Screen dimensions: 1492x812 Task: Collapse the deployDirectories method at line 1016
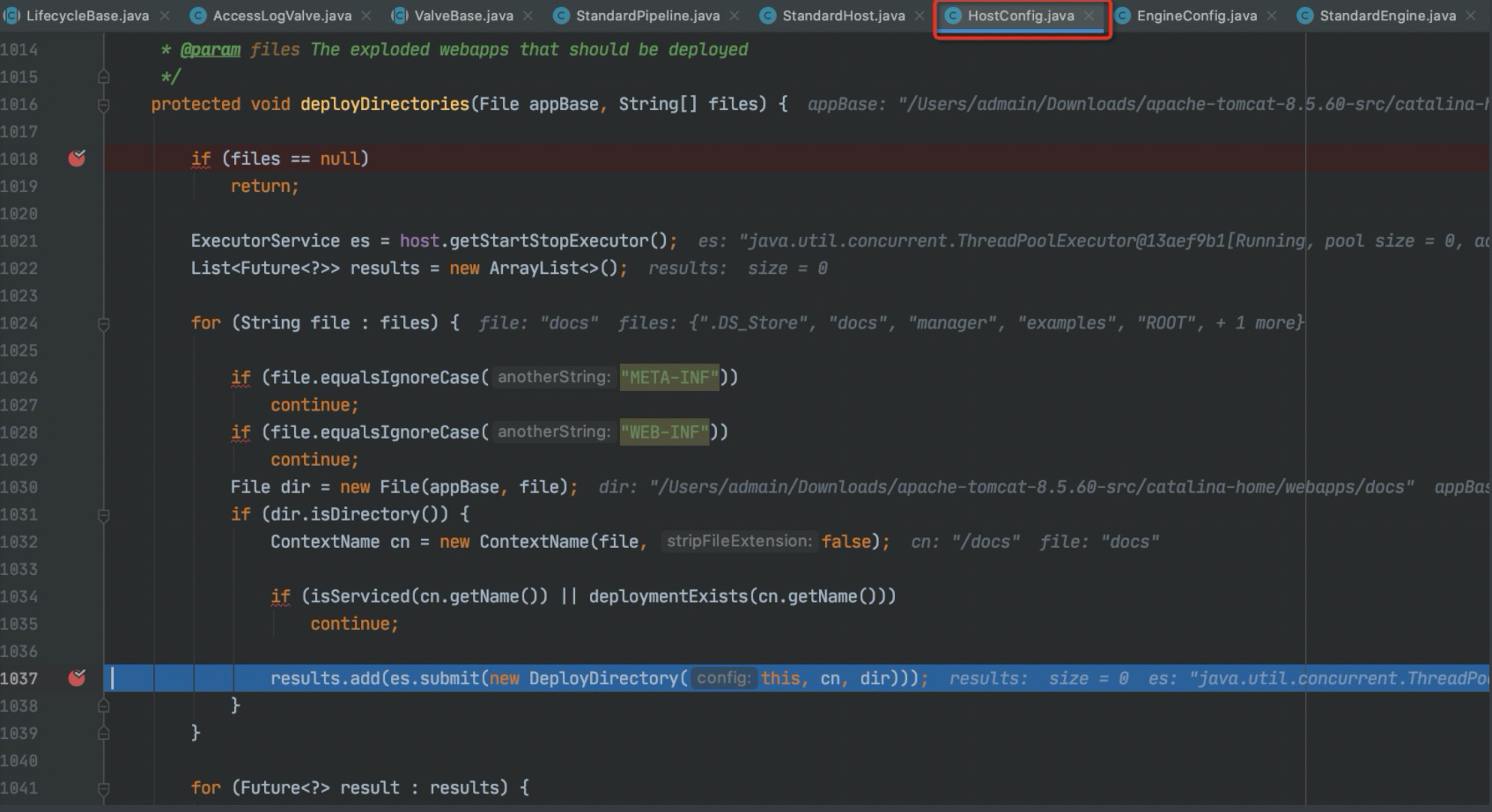[104, 105]
